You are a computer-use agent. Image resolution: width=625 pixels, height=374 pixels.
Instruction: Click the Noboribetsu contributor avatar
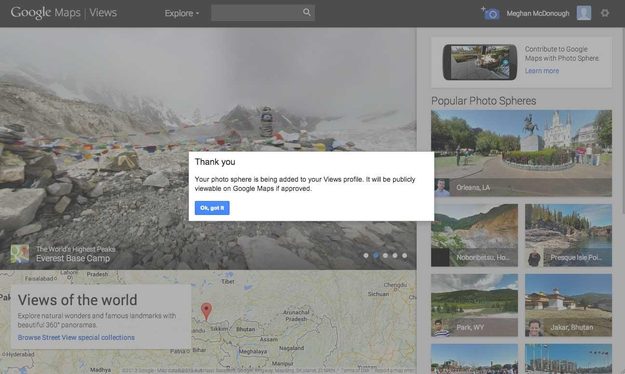tap(440, 258)
